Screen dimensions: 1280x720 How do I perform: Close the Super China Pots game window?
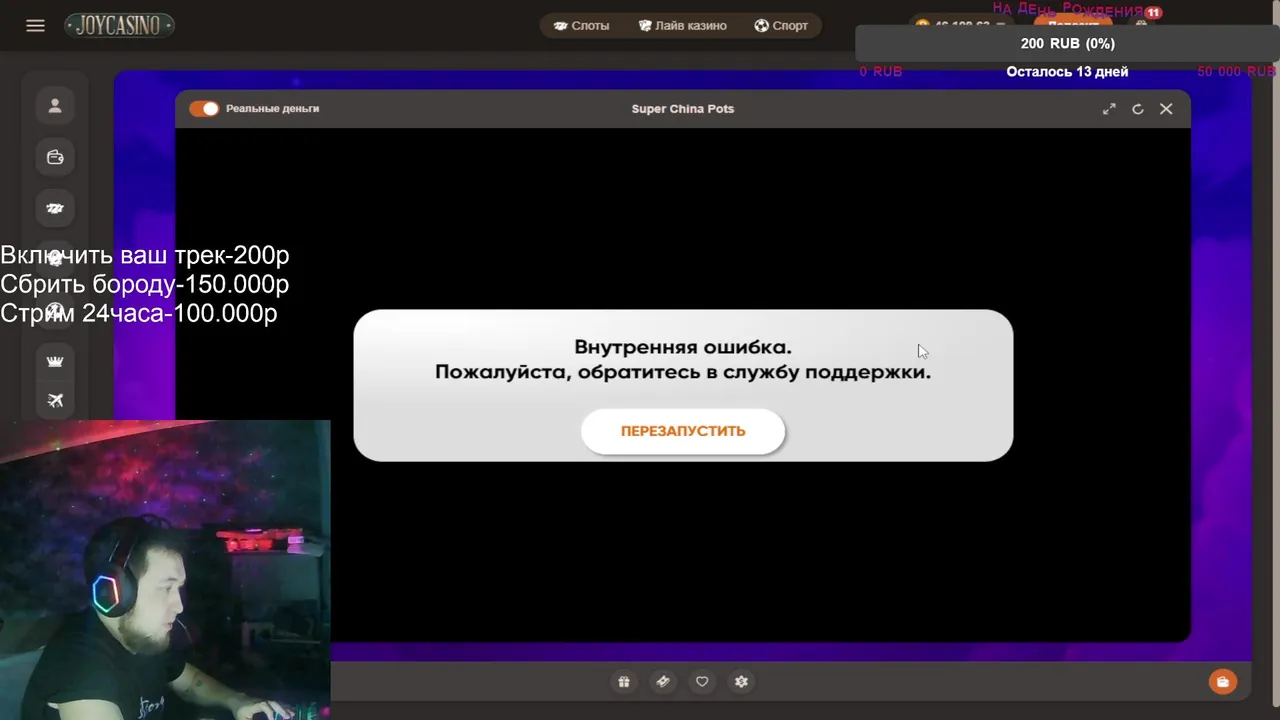pos(1166,109)
